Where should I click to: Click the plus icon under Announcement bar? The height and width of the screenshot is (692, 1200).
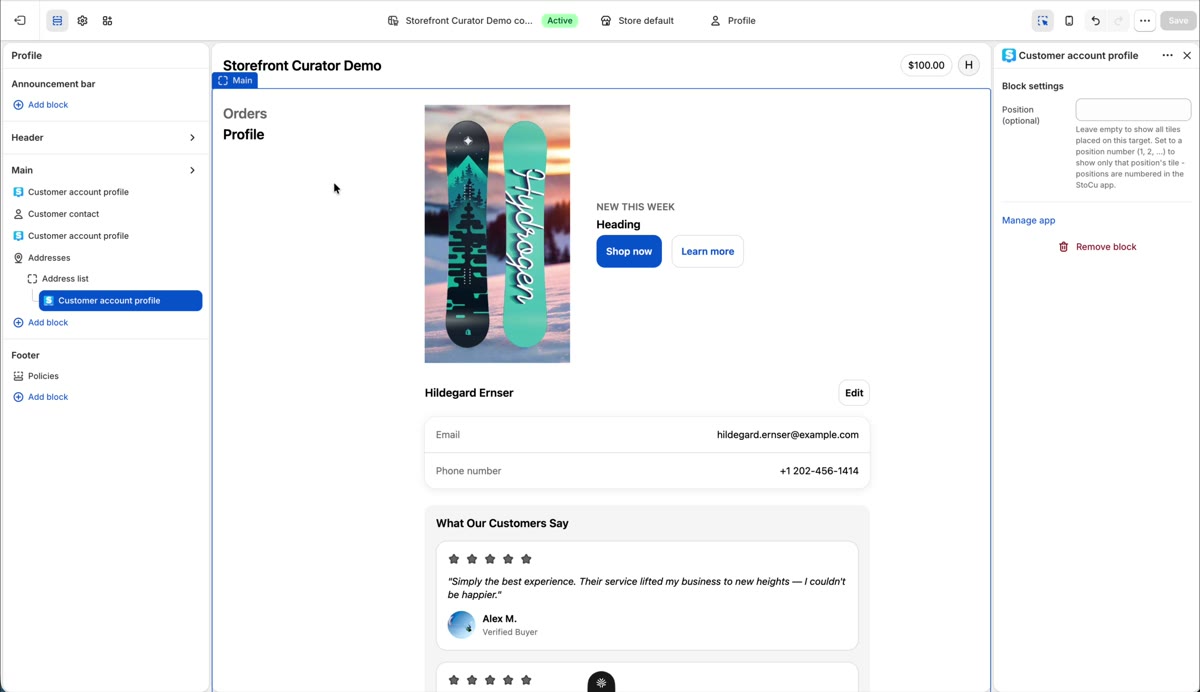coord(18,105)
